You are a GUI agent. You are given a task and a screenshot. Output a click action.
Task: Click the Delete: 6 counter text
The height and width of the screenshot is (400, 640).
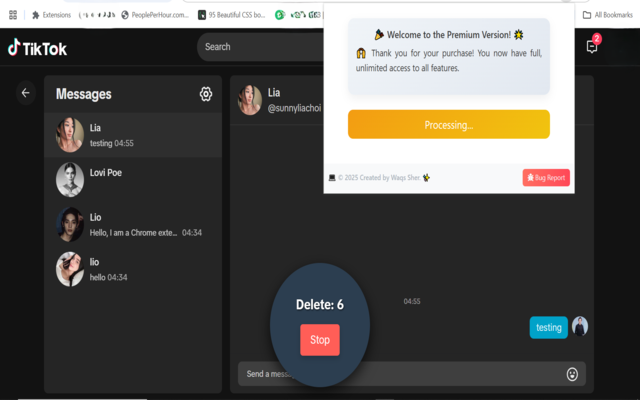(x=320, y=304)
